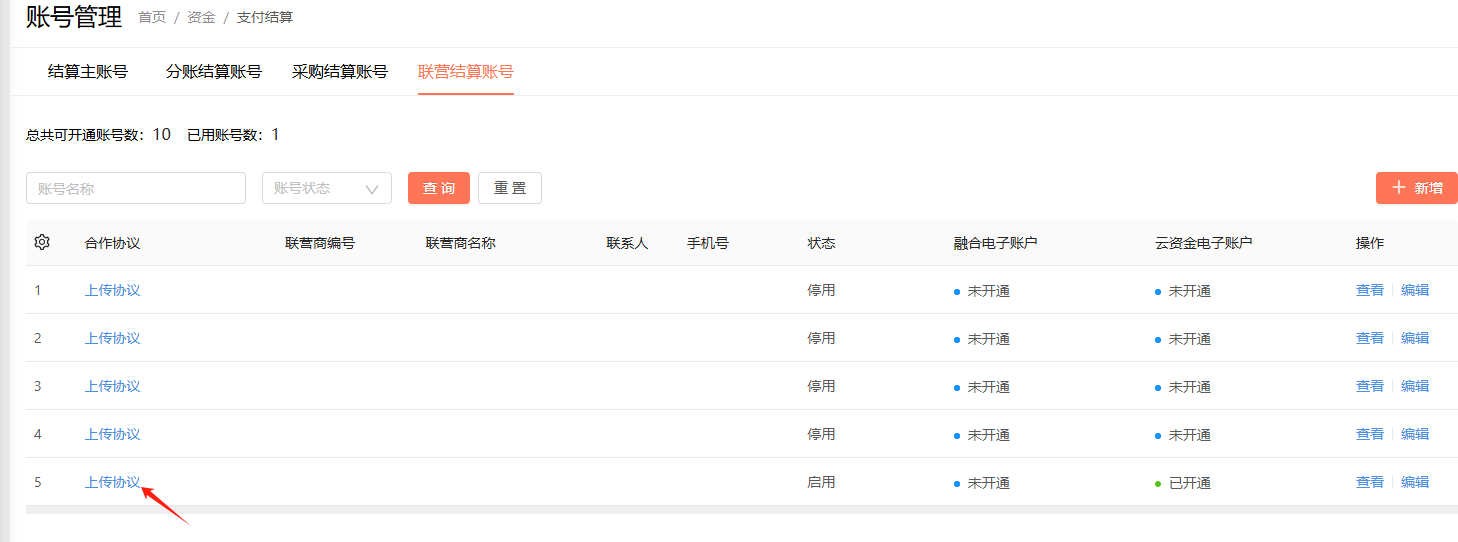
Task: Switch to 分账结算账号 tab
Action: (214, 72)
